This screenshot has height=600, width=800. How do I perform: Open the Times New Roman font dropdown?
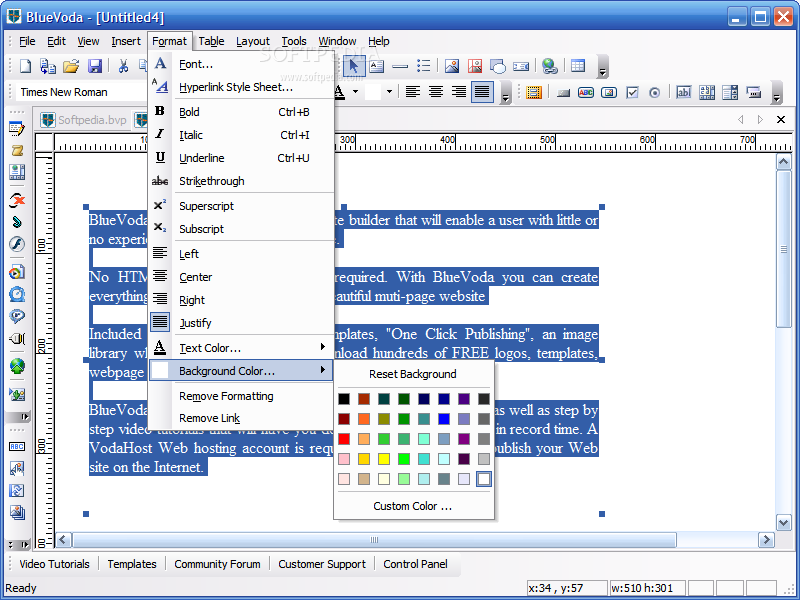pyautogui.click(x=64, y=92)
